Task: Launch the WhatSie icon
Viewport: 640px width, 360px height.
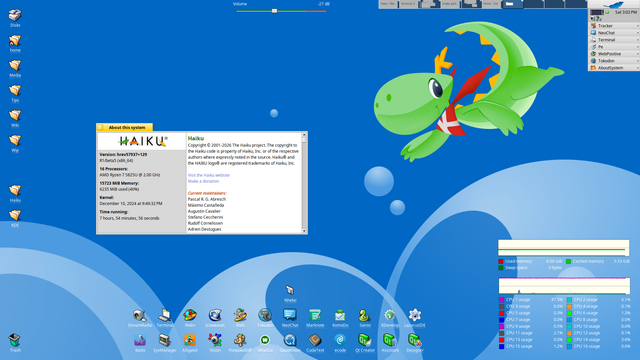Action: point(265,340)
